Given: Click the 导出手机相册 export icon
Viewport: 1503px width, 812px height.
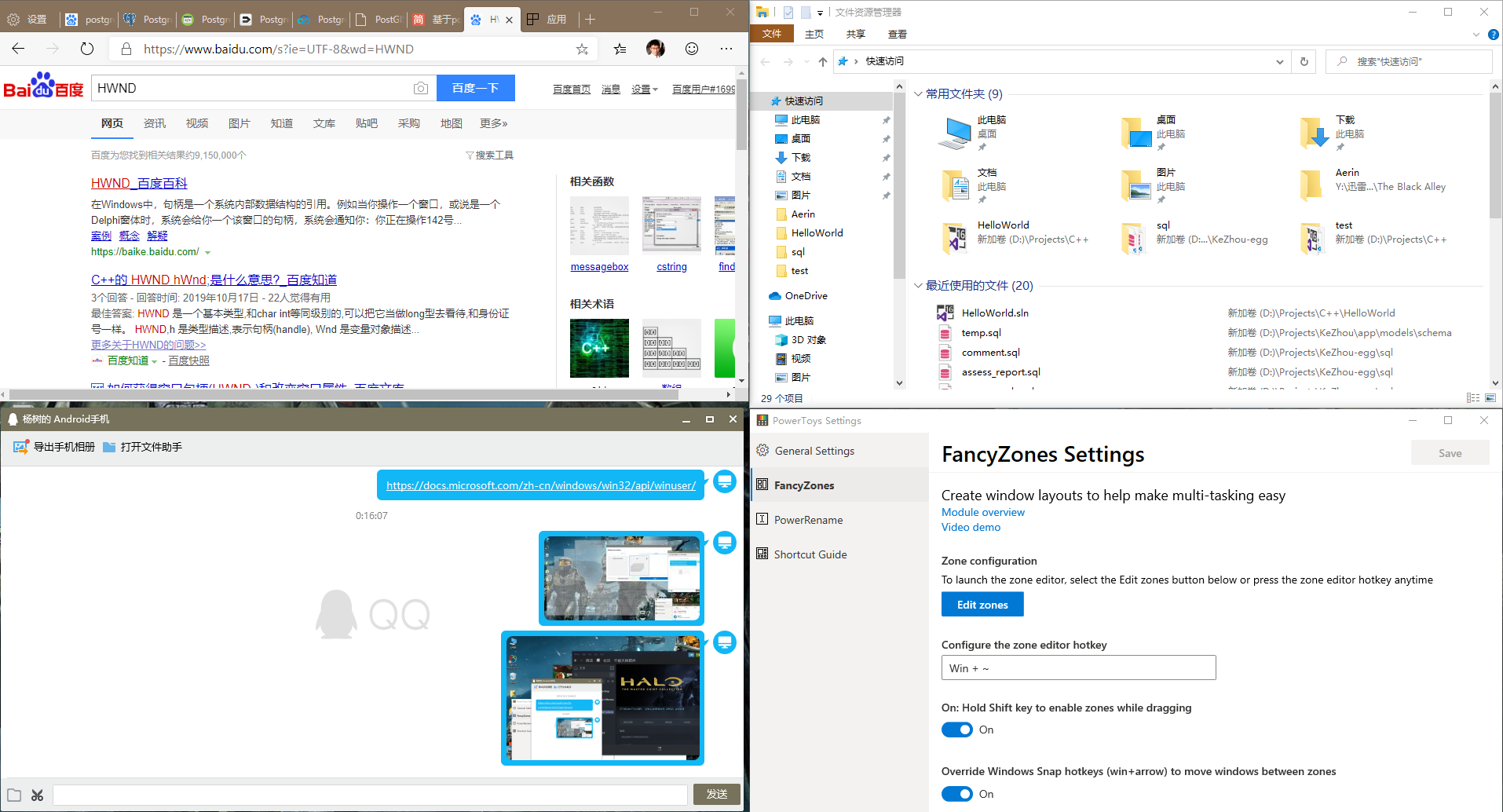Looking at the screenshot, I should point(20,446).
